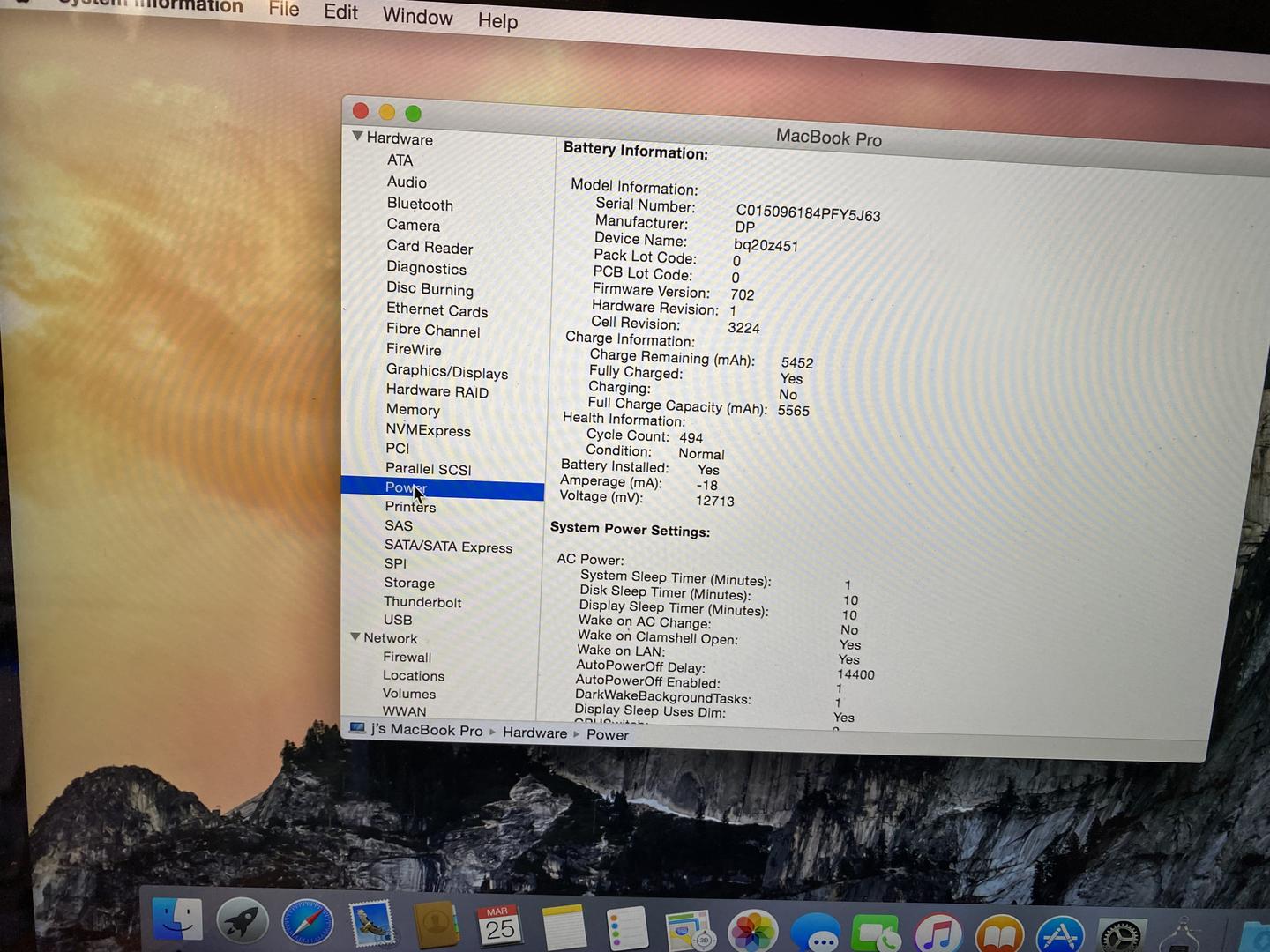Viewport: 1270px width, 952px height.
Task: Select ATA in the Hardware list
Action: (400, 160)
